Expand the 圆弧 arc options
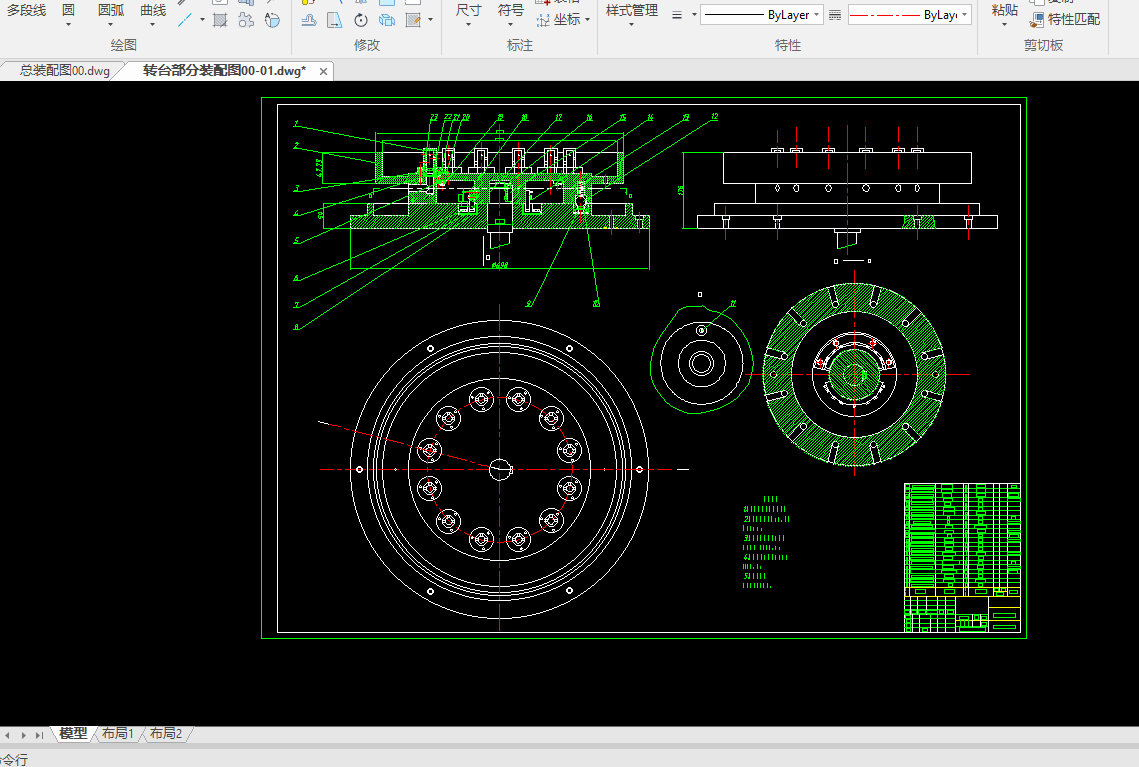The image size is (1139, 767). [x=111, y=25]
